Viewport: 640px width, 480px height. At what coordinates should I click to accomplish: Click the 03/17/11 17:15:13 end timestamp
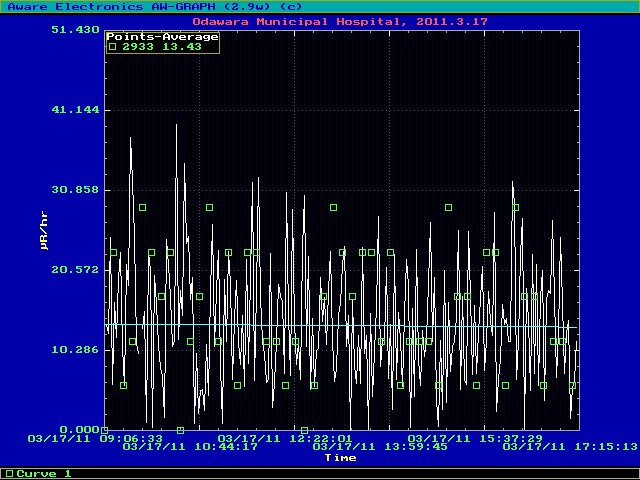(570, 447)
